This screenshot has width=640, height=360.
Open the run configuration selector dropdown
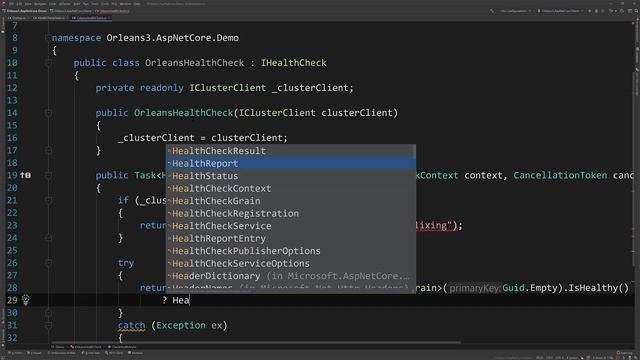click(561, 11)
